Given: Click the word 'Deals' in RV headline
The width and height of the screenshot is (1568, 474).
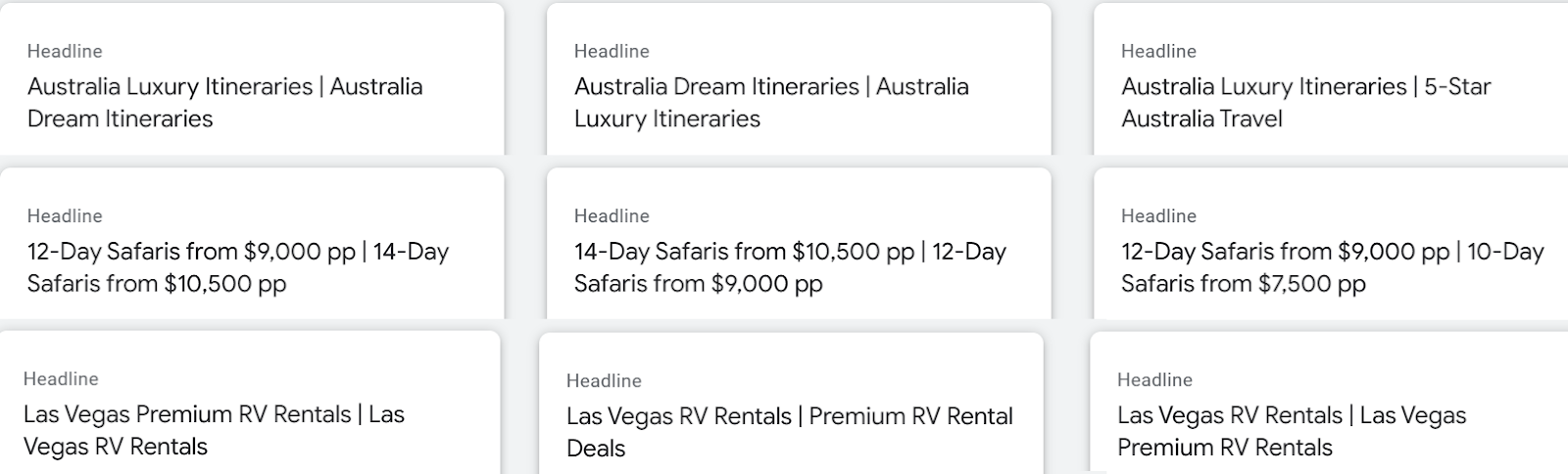Looking at the screenshot, I should 596,449.
